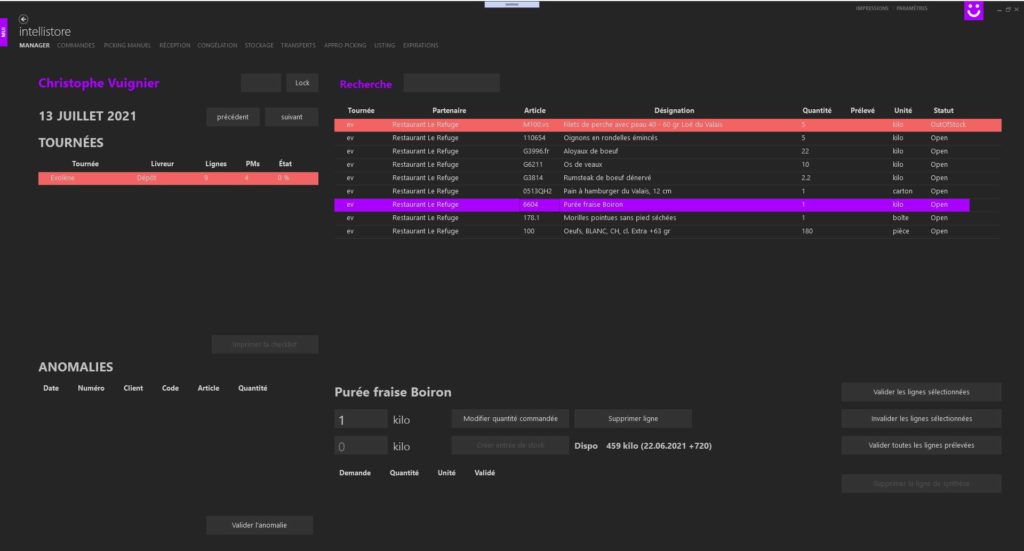Open the Stockage tab
Image resolution: width=1024 pixels, height=551 pixels.
tap(259, 45)
